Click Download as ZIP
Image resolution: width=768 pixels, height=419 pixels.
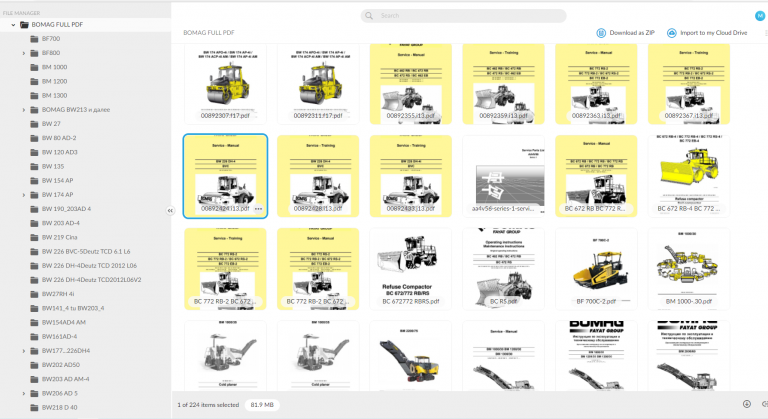coord(625,33)
